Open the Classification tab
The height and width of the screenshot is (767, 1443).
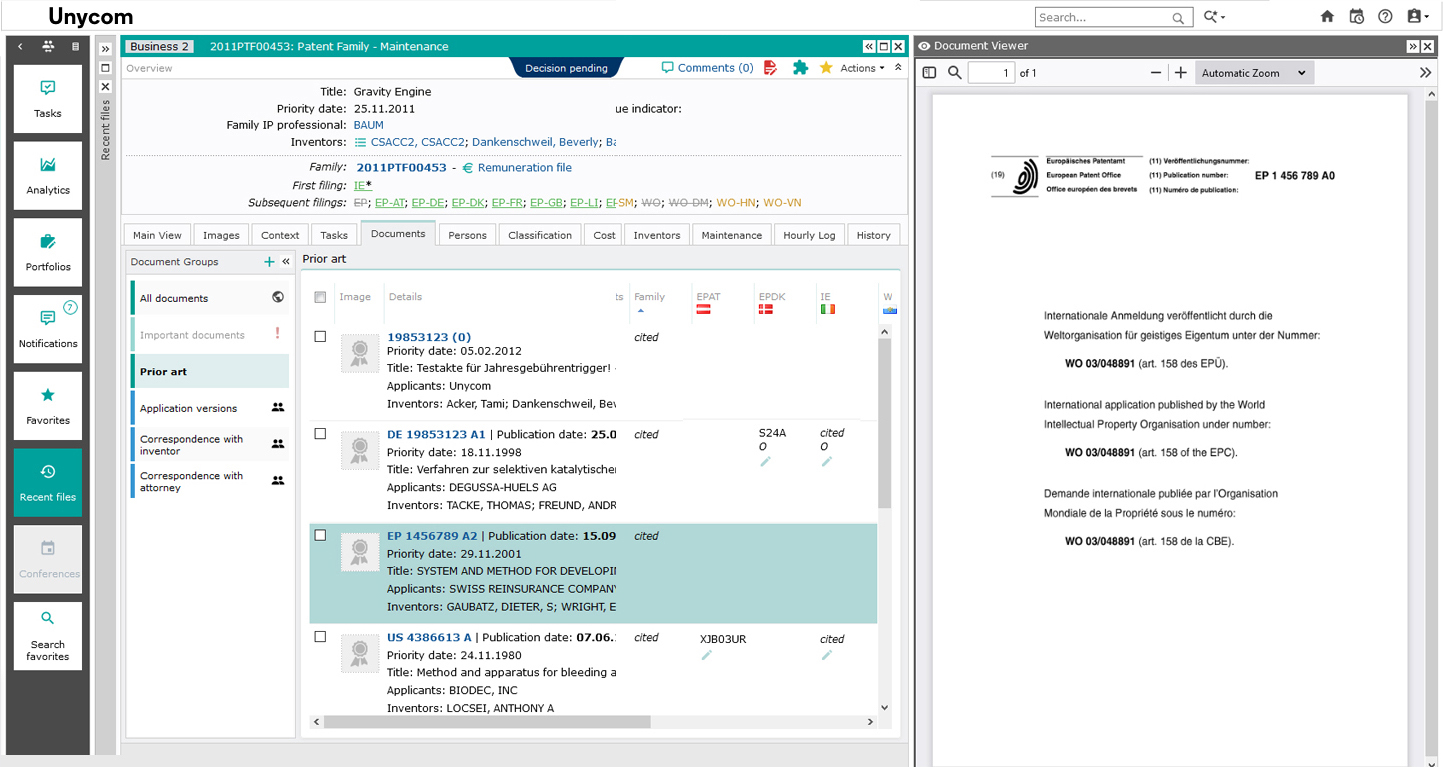pos(539,235)
